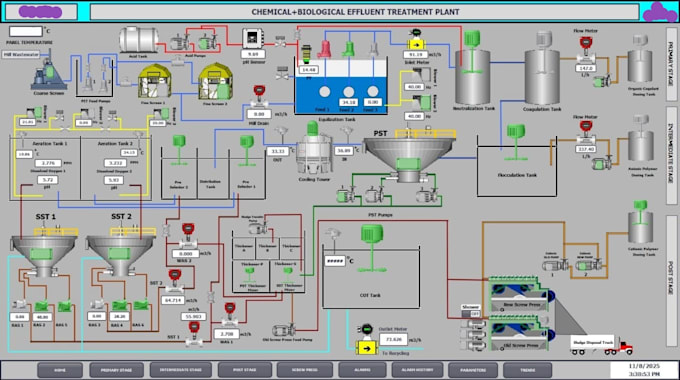This screenshot has height=380, width=680.
Task: Open the ALARM HISTORY screen
Action: coord(417,370)
